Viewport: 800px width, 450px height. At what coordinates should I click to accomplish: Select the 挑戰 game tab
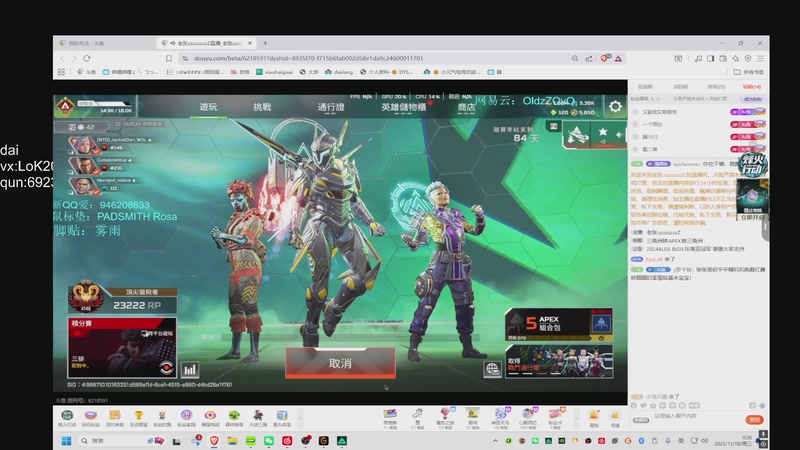click(262, 107)
